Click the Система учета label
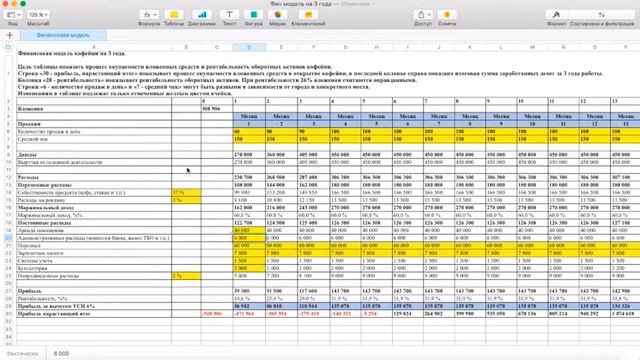640x360 pixels. [x=94, y=261]
